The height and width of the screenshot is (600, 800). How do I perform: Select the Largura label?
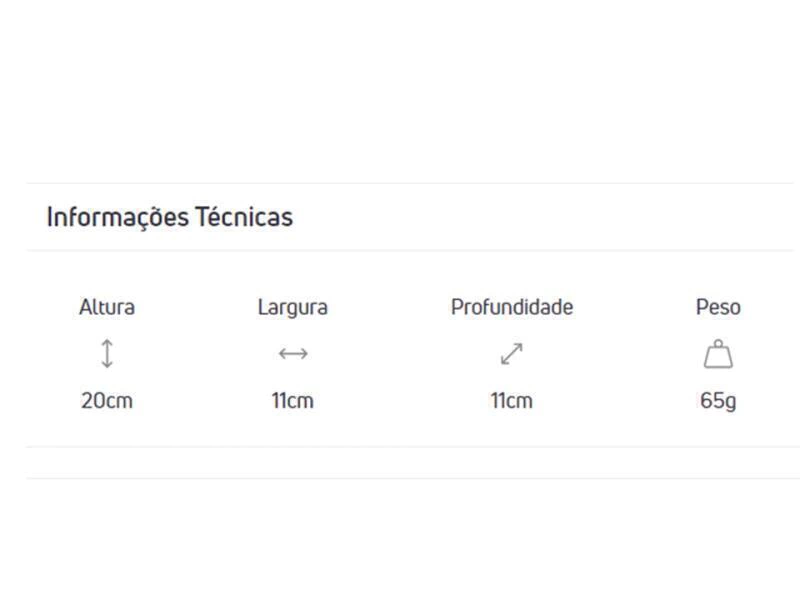(293, 307)
